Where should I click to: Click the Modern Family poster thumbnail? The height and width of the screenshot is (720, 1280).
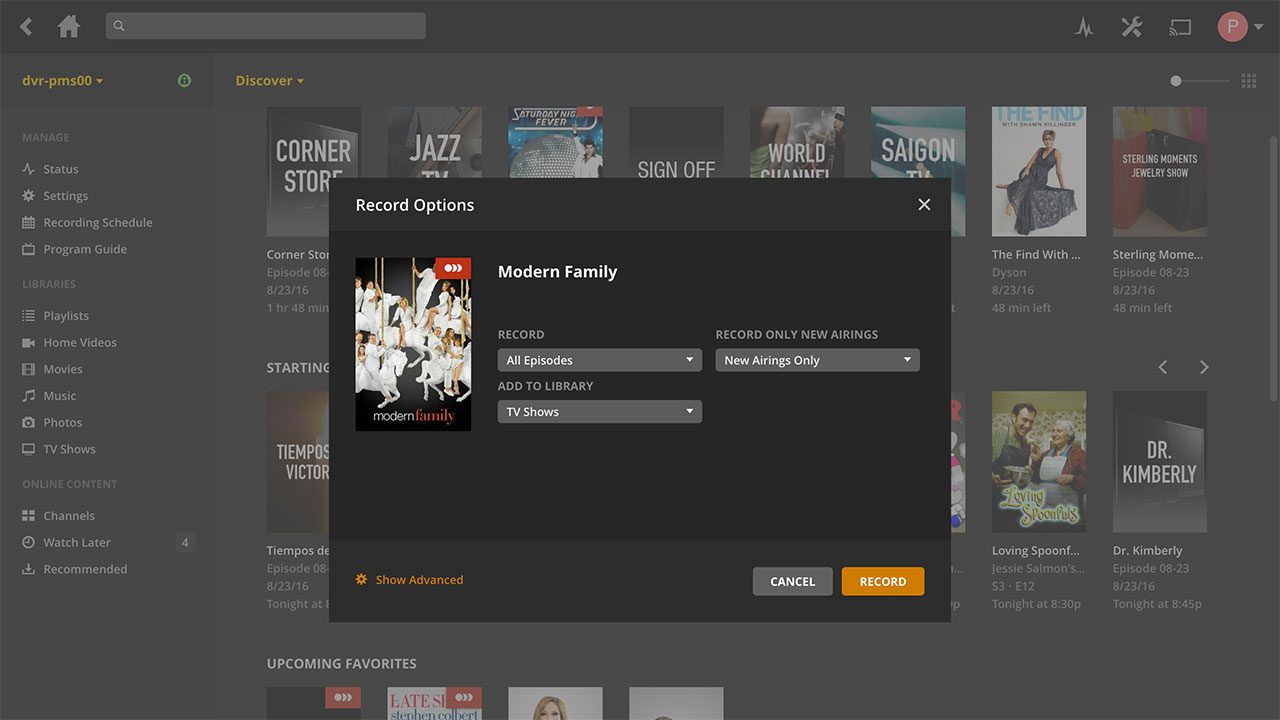point(413,344)
